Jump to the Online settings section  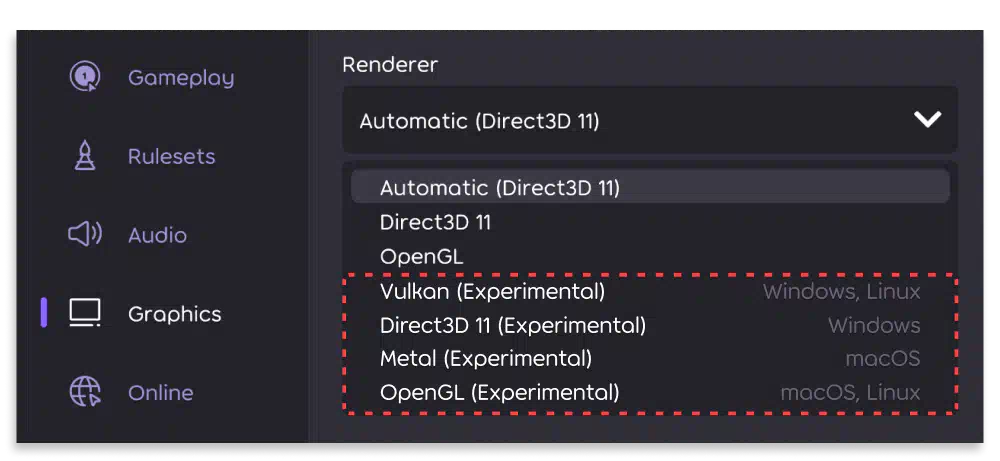click(x=161, y=393)
